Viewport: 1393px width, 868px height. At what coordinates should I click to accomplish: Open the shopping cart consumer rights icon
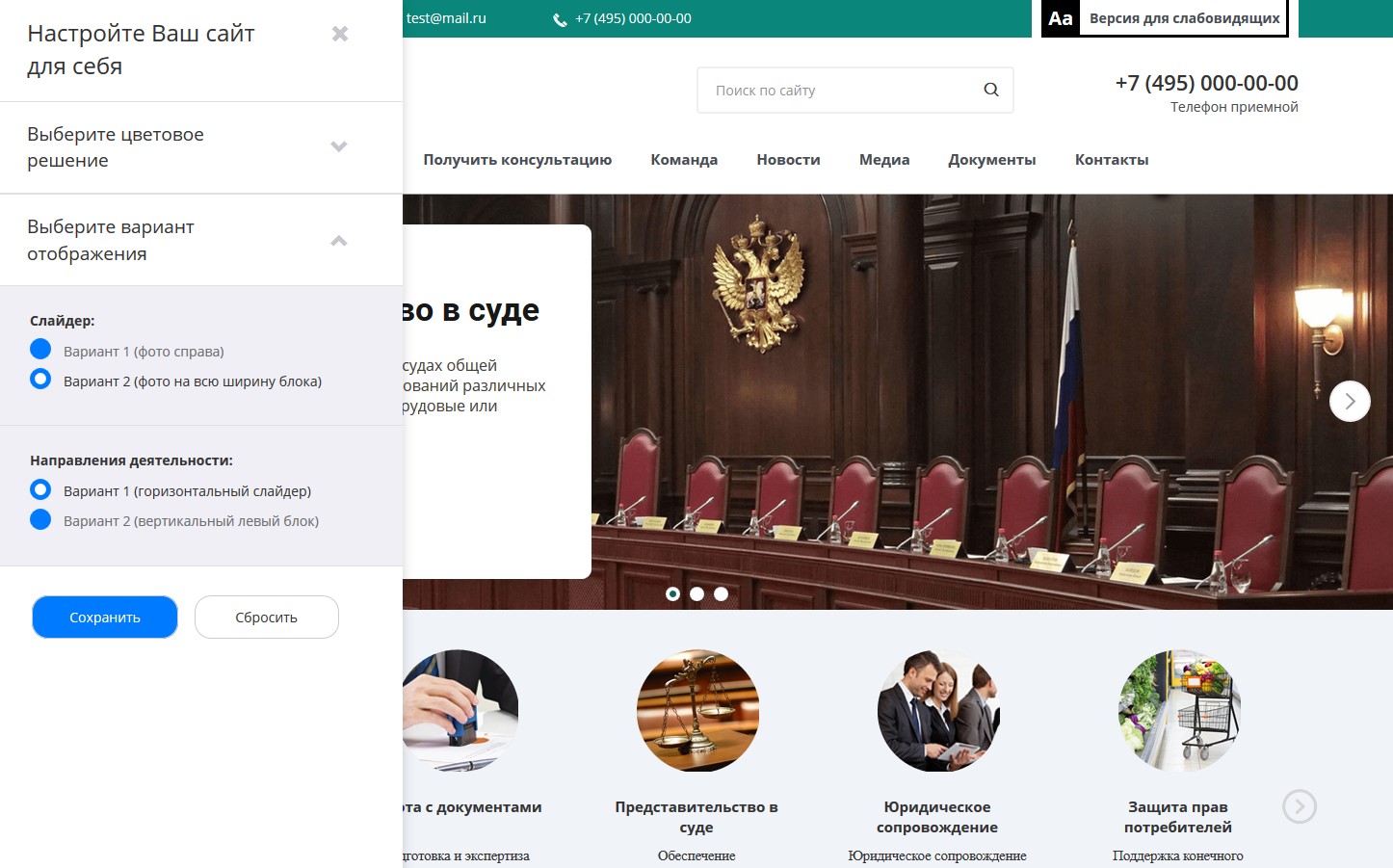point(1178,711)
